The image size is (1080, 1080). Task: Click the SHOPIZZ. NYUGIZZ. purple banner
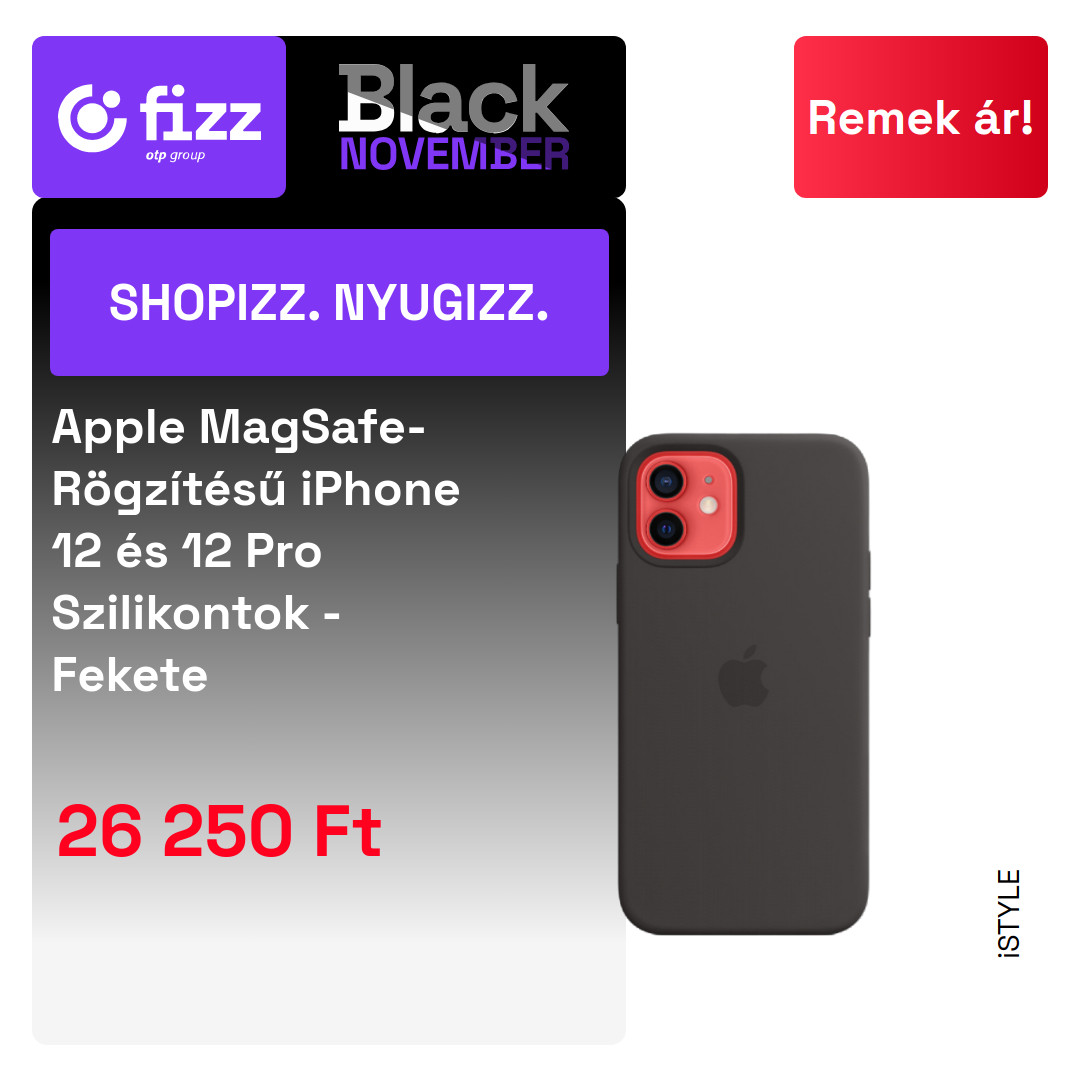(329, 302)
